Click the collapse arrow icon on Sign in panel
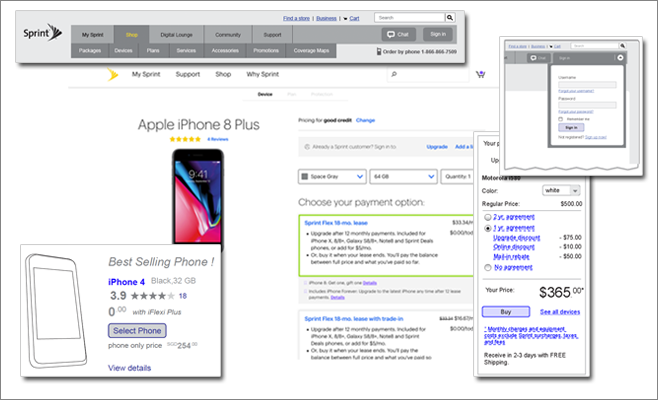 tap(618, 59)
